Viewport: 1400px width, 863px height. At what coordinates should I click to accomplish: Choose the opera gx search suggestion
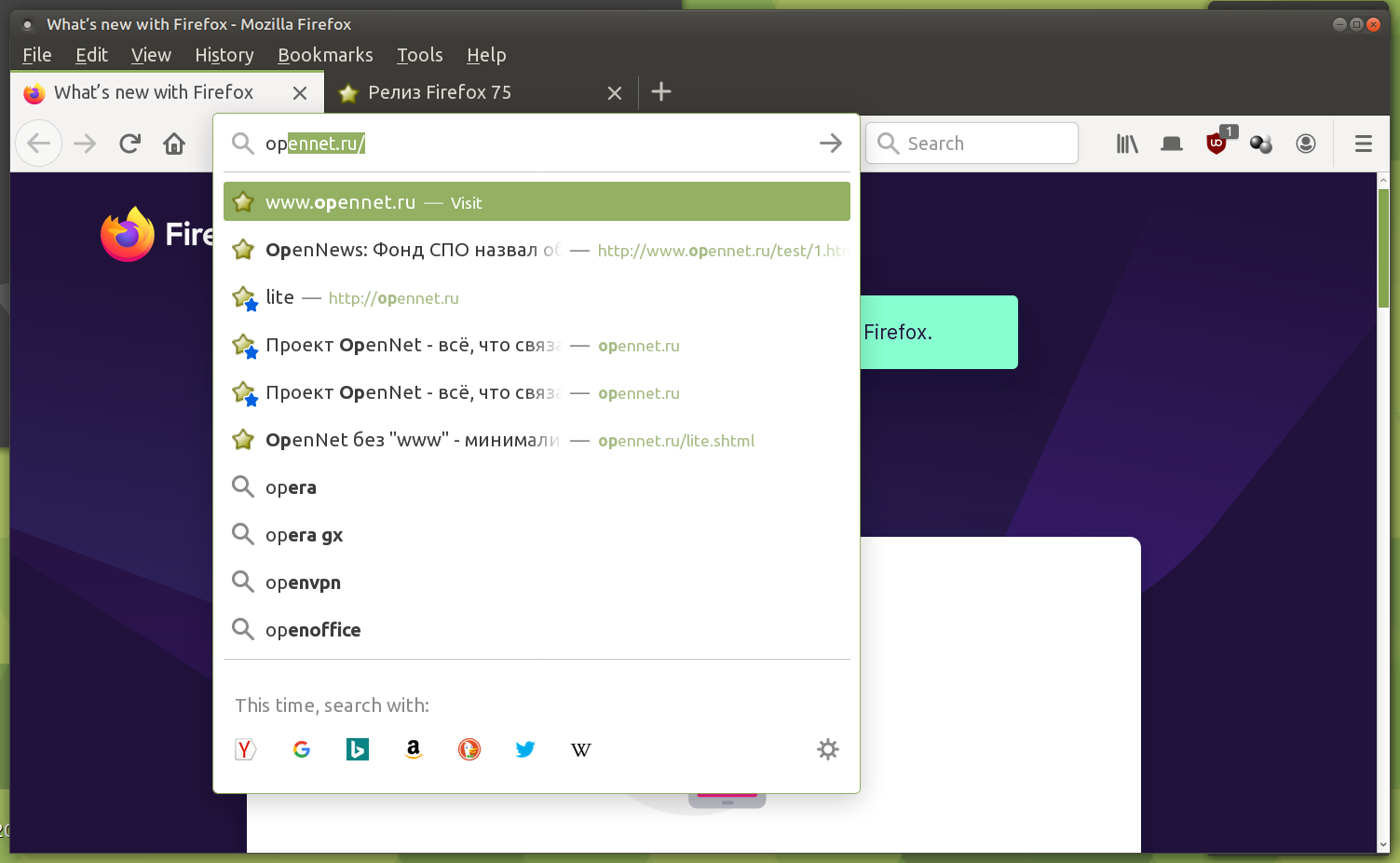(537, 535)
